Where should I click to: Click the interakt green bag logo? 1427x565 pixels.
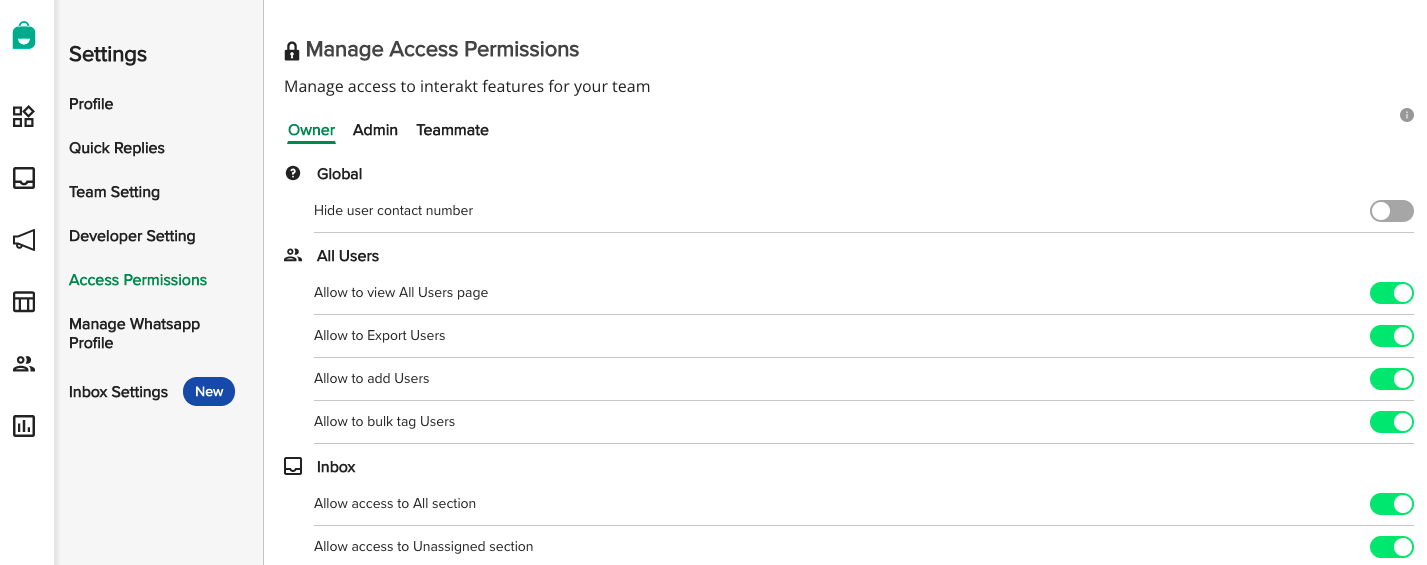[24, 35]
